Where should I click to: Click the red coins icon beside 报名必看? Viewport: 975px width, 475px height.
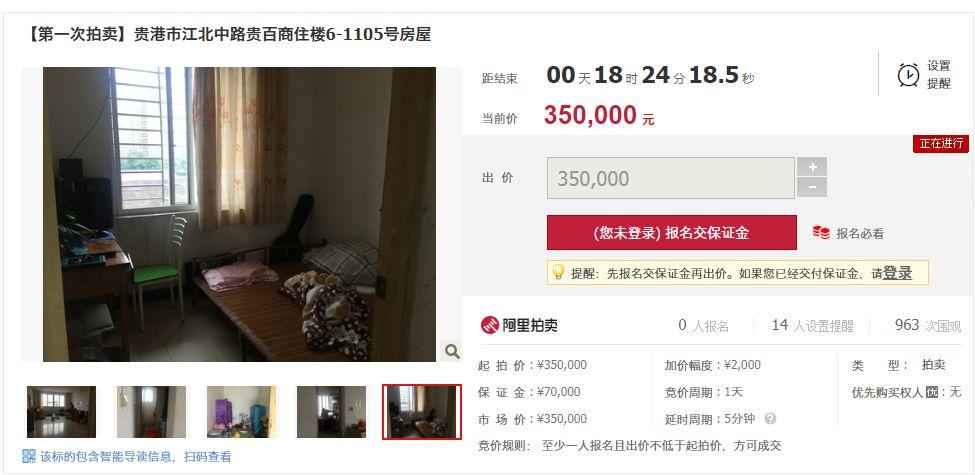point(821,233)
